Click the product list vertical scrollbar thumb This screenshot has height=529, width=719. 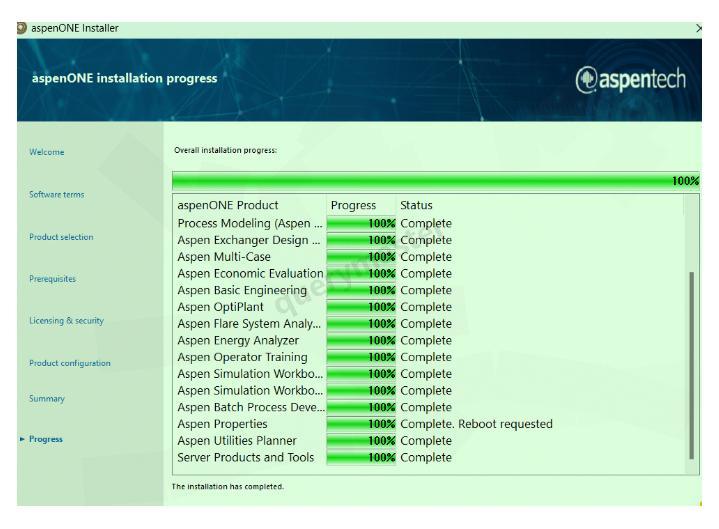tap(691, 365)
